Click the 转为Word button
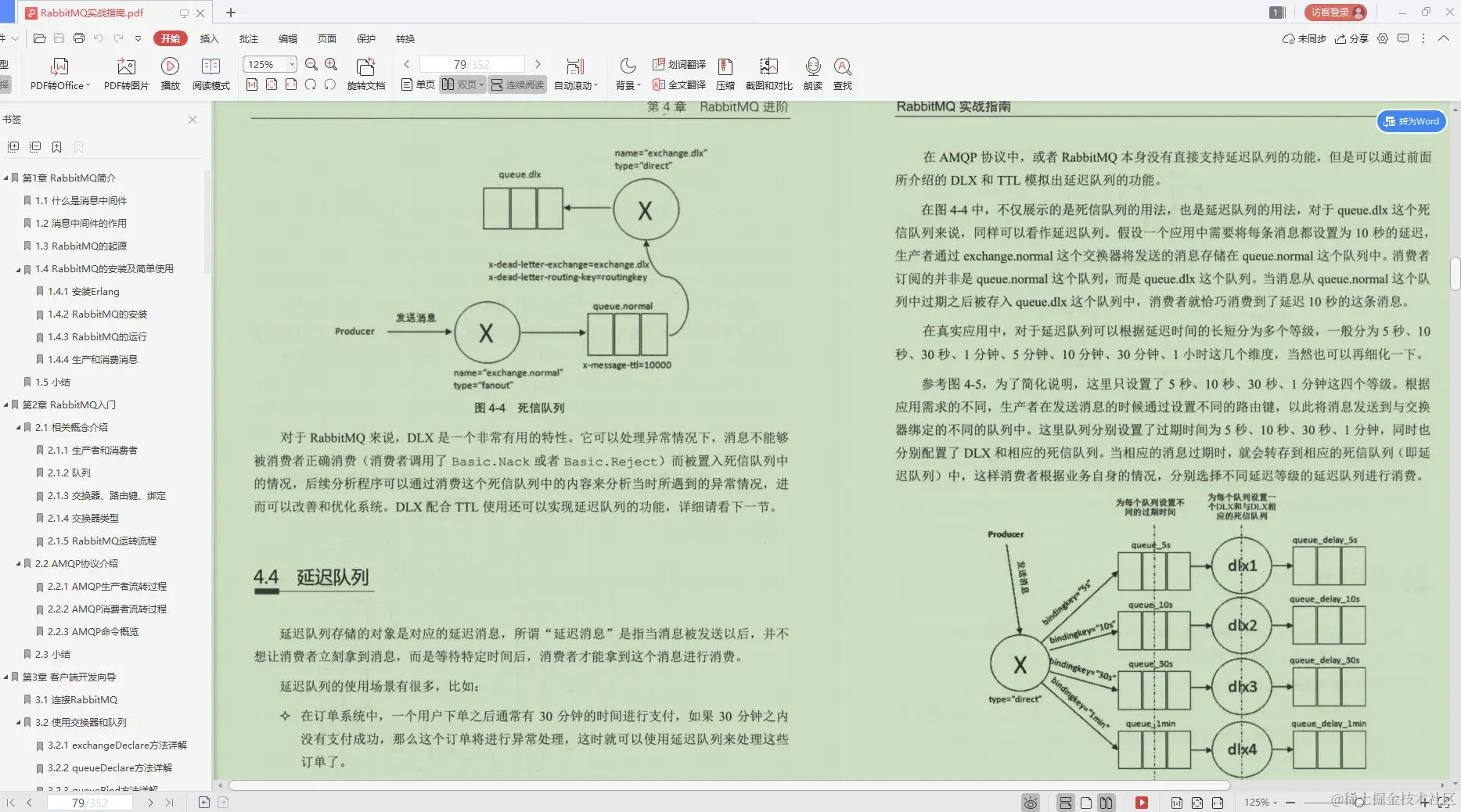Image resolution: width=1461 pixels, height=812 pixels. tap(1411, 121)
